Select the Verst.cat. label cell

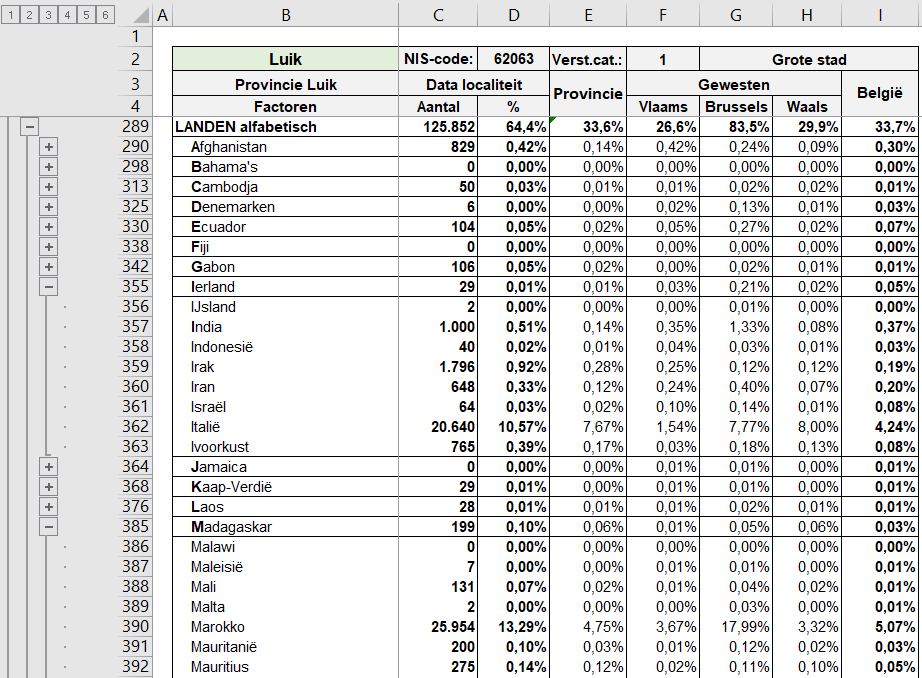coord(588,59)
